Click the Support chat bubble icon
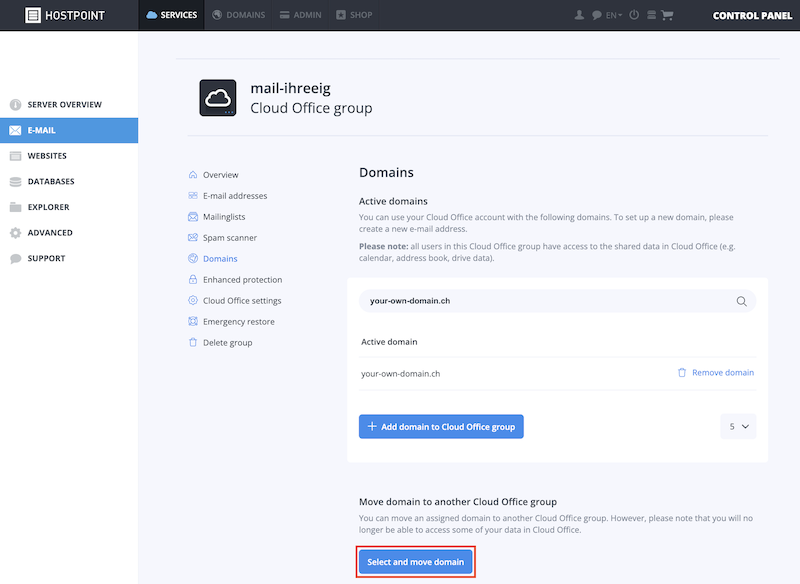 [x=15, y=259]
